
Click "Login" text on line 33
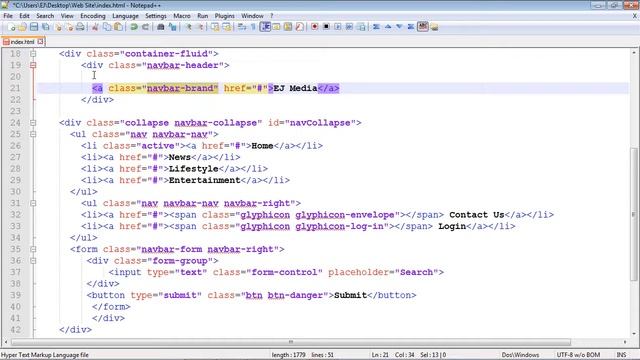coord(452,226)
